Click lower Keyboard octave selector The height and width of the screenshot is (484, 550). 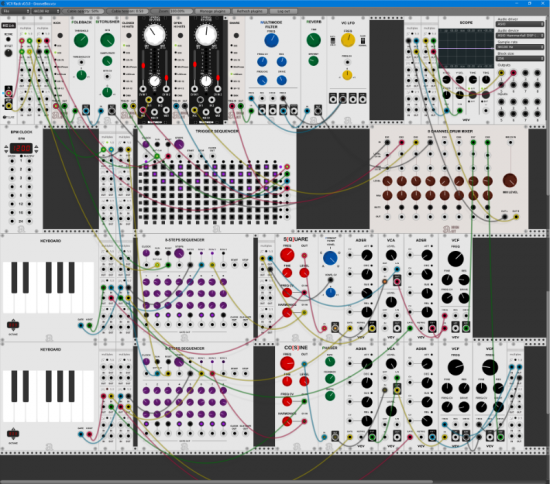tap(13, 434)
